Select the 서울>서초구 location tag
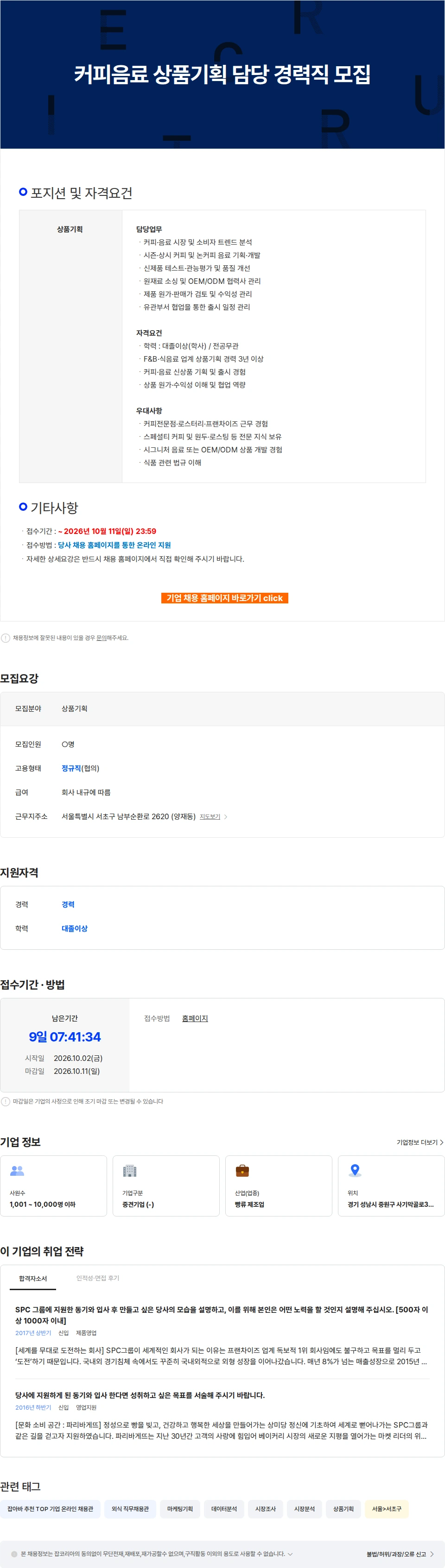 point(387,1509)
